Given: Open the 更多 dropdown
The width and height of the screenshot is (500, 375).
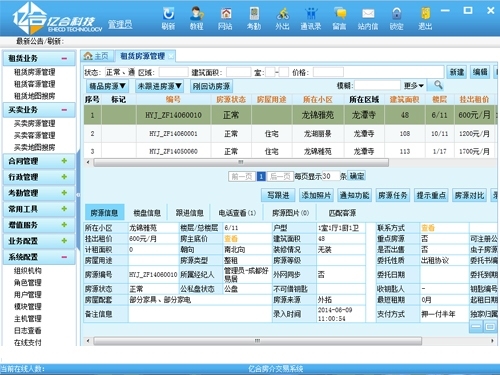Looking at the screenshot, I should click(x=413, y=86).
